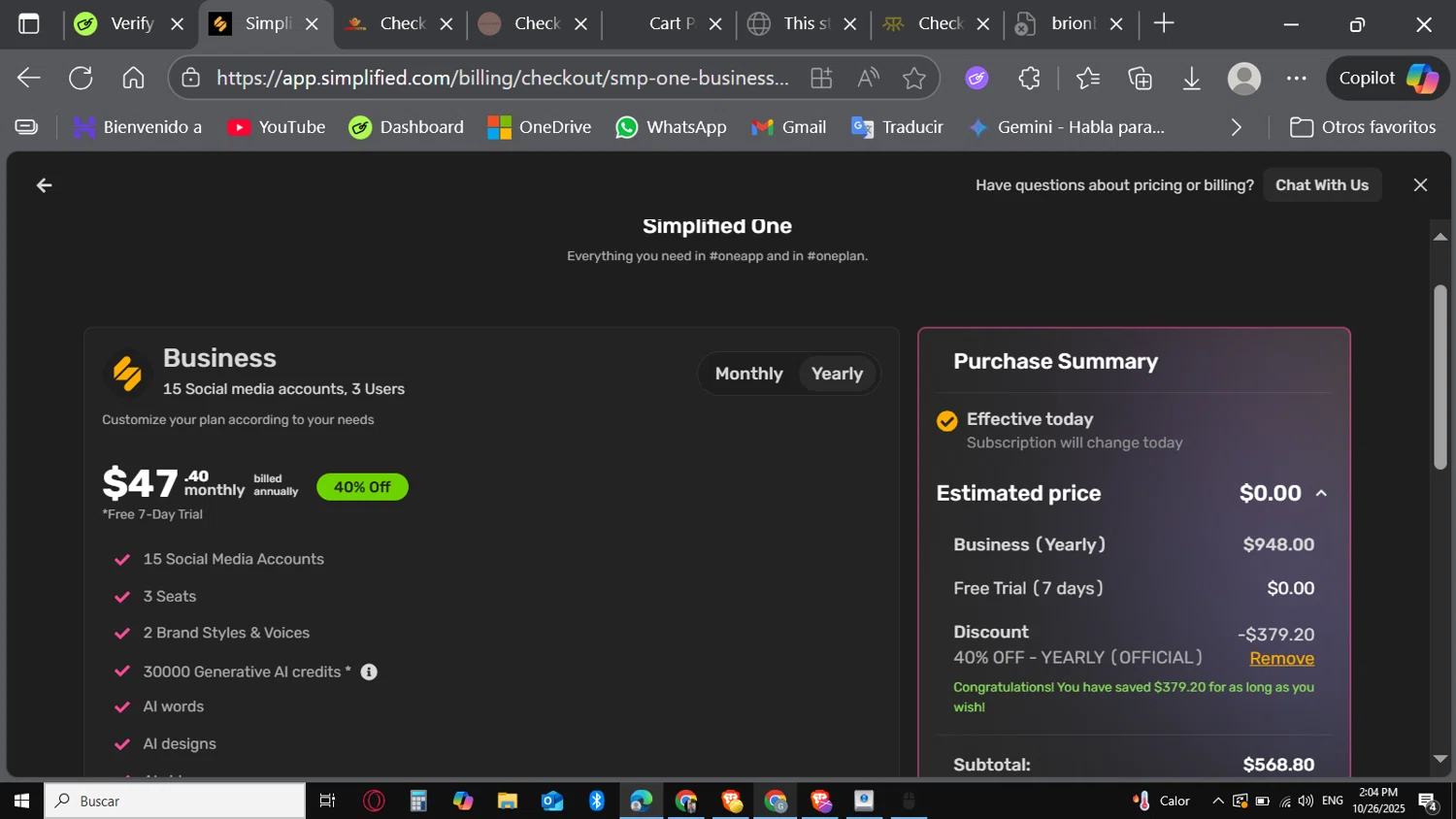Open the purple extension icon
Image resolution: width=1456 pixels, height=819 pixels.
point(976,79)
